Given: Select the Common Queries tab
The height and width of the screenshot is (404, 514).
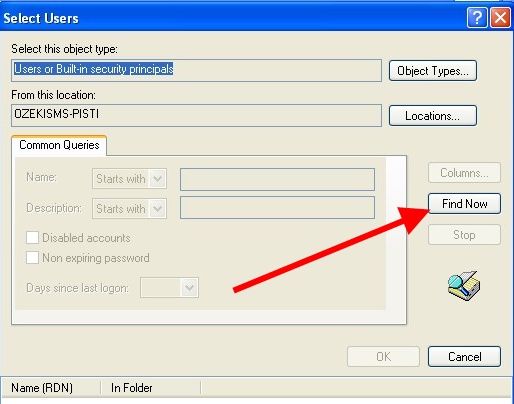Looking at the screenshot, I should [x=59, y=145].
